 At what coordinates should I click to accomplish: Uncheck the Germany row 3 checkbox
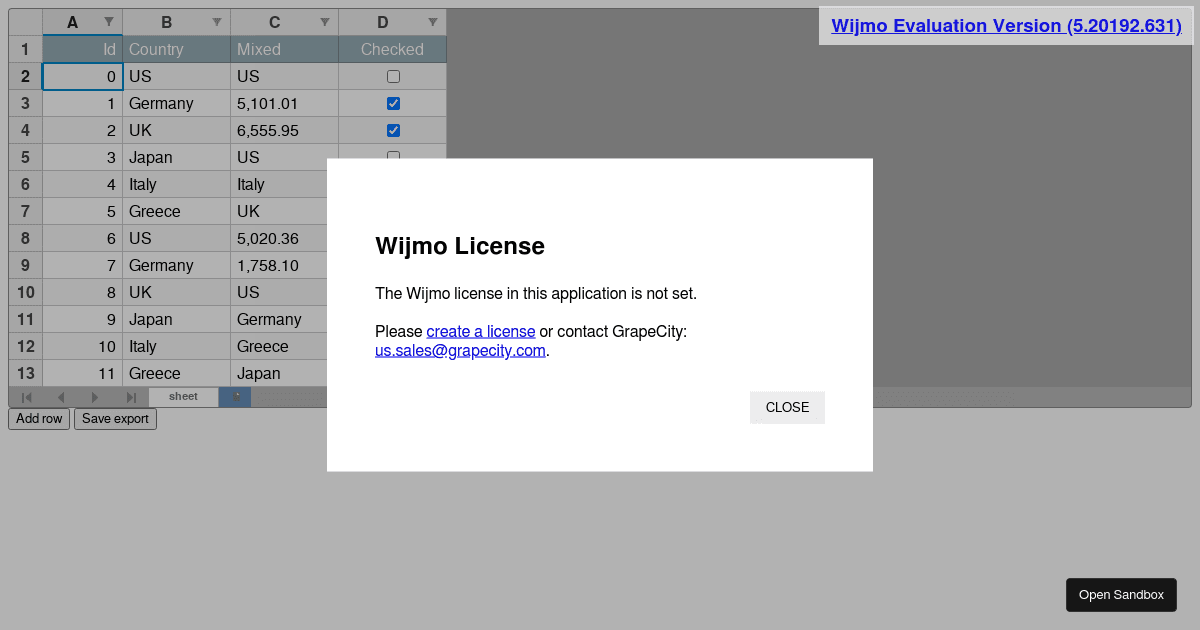point(393,103)
